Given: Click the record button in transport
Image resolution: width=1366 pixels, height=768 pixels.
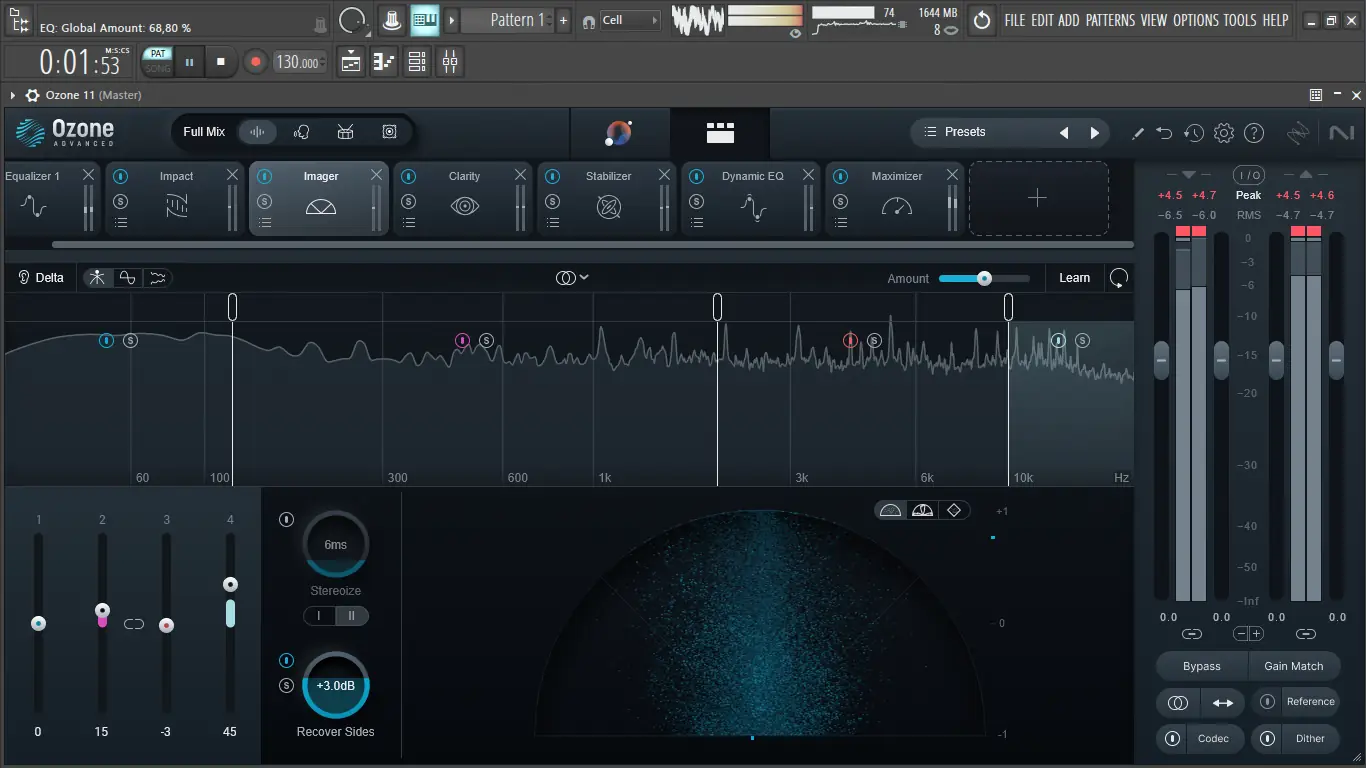Looking at the screenshot, I should [255, 62].
